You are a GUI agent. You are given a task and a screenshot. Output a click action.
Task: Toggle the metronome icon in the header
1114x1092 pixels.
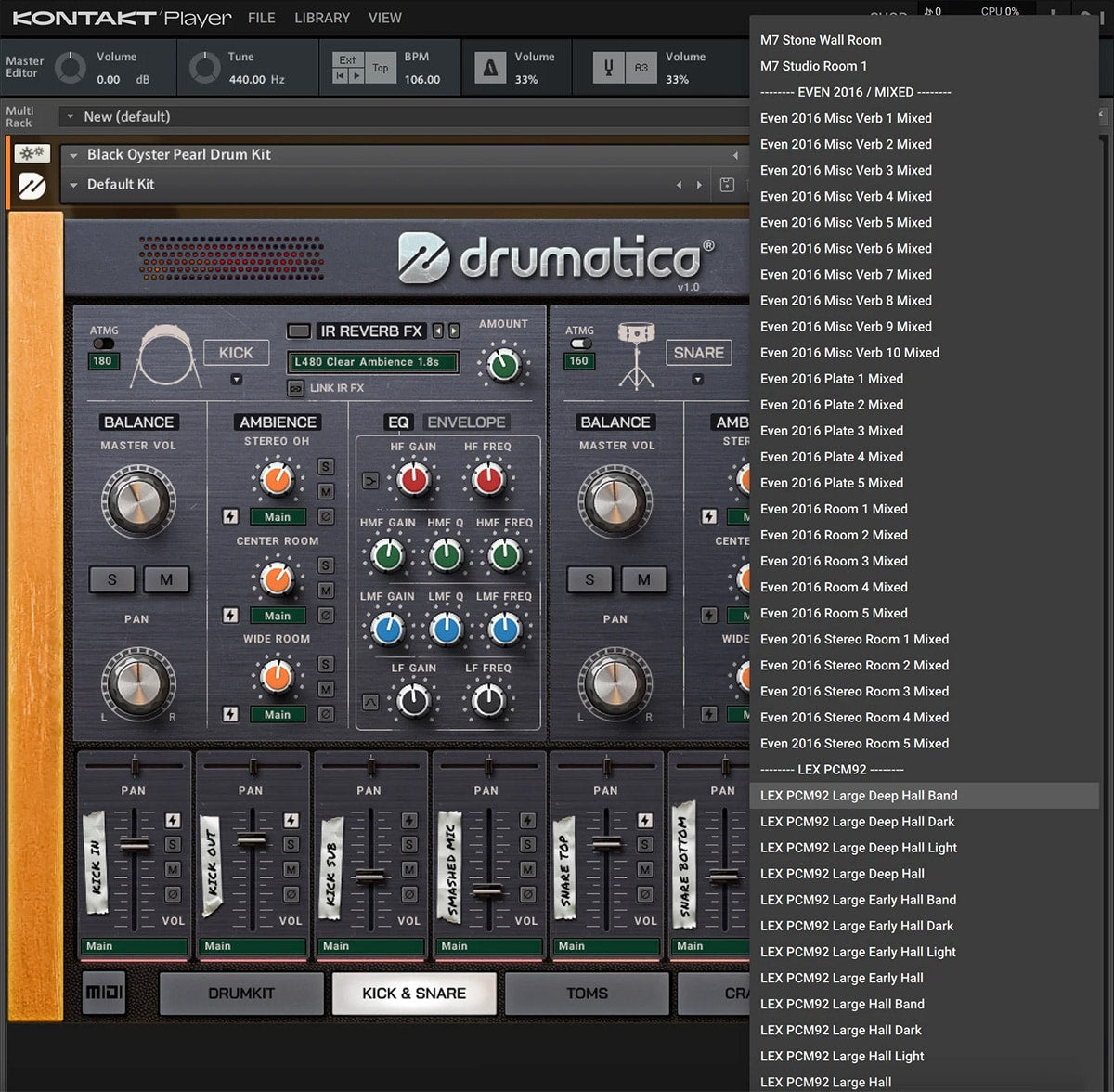pyautogui.click(x=491, y=67)
